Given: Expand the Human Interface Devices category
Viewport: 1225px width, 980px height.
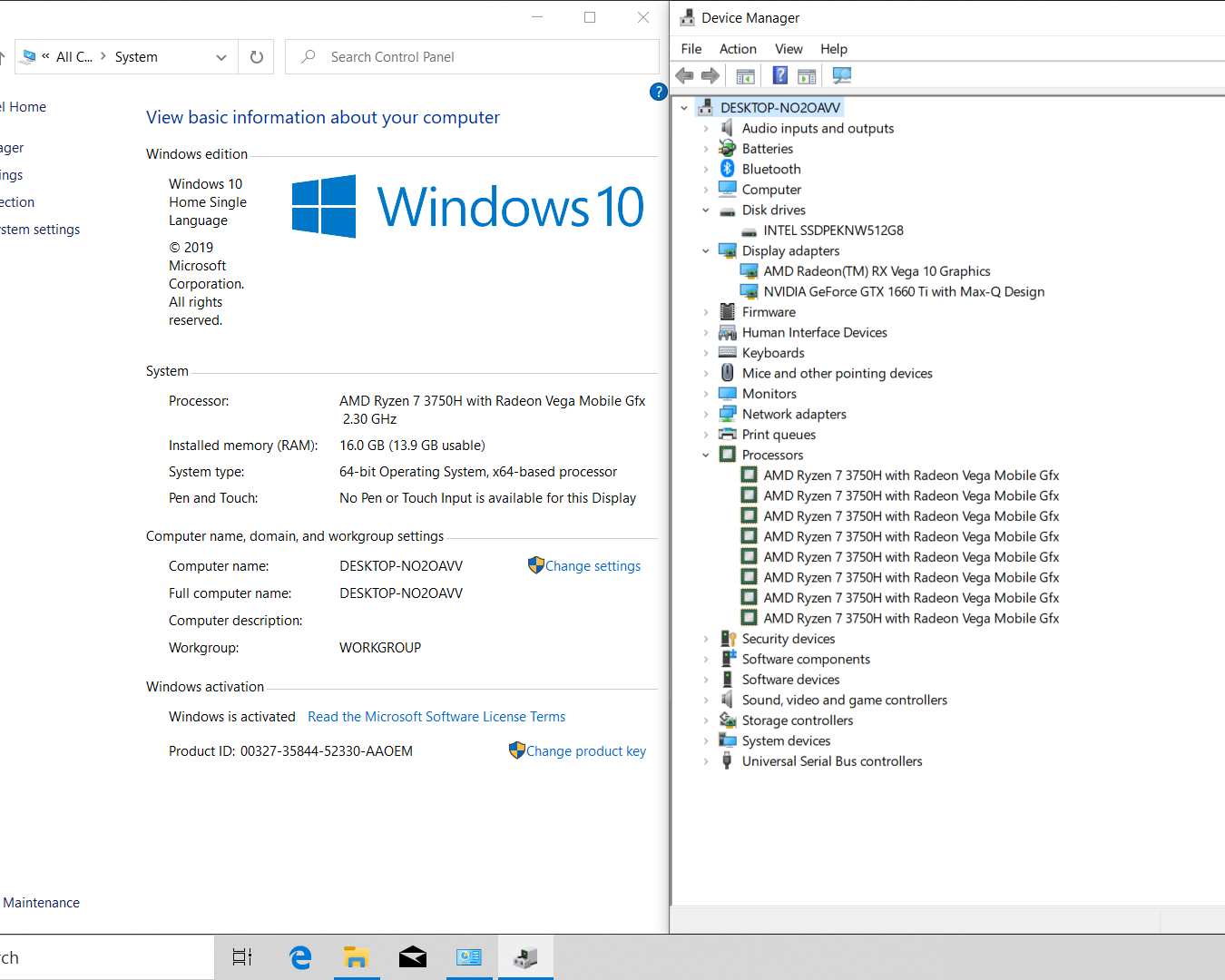Looking at the screenshot, I should 706,332.
